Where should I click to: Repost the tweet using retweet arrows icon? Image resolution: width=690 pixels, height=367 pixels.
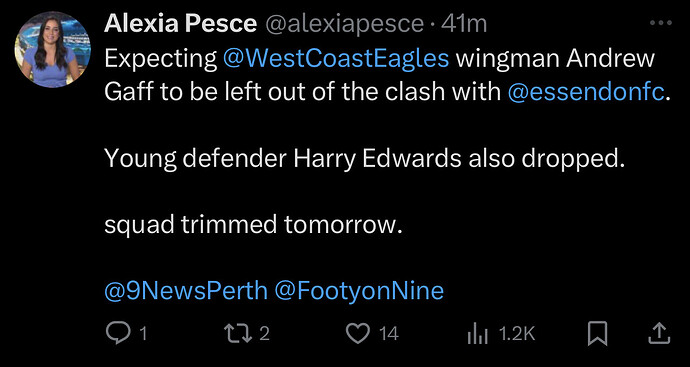237,334
